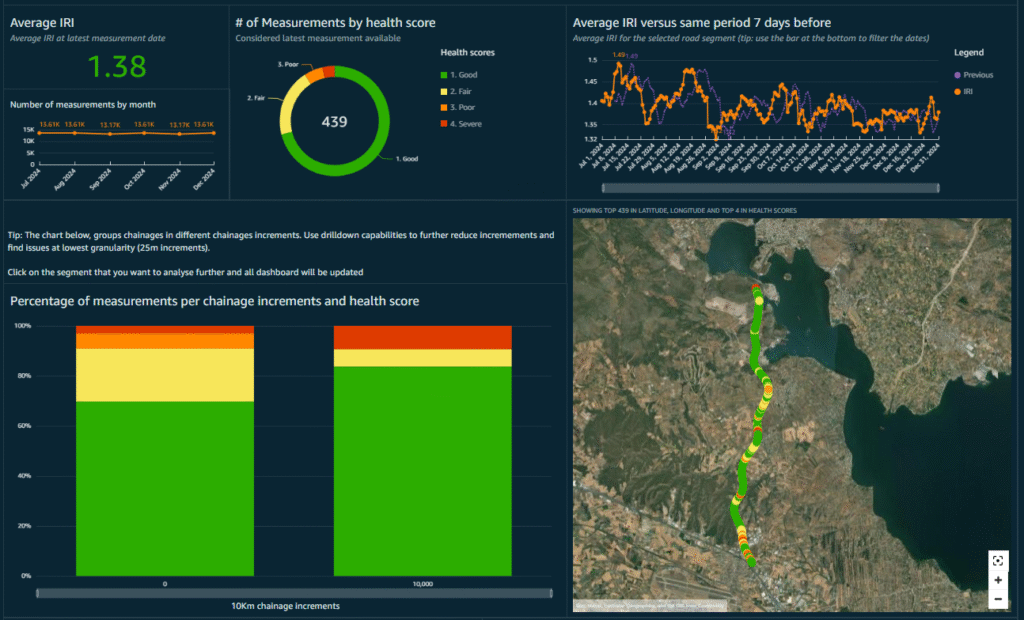1024x620 pixels.
Task: Click the Jul 2024 point in monthly chart
Action: point(39,133)
